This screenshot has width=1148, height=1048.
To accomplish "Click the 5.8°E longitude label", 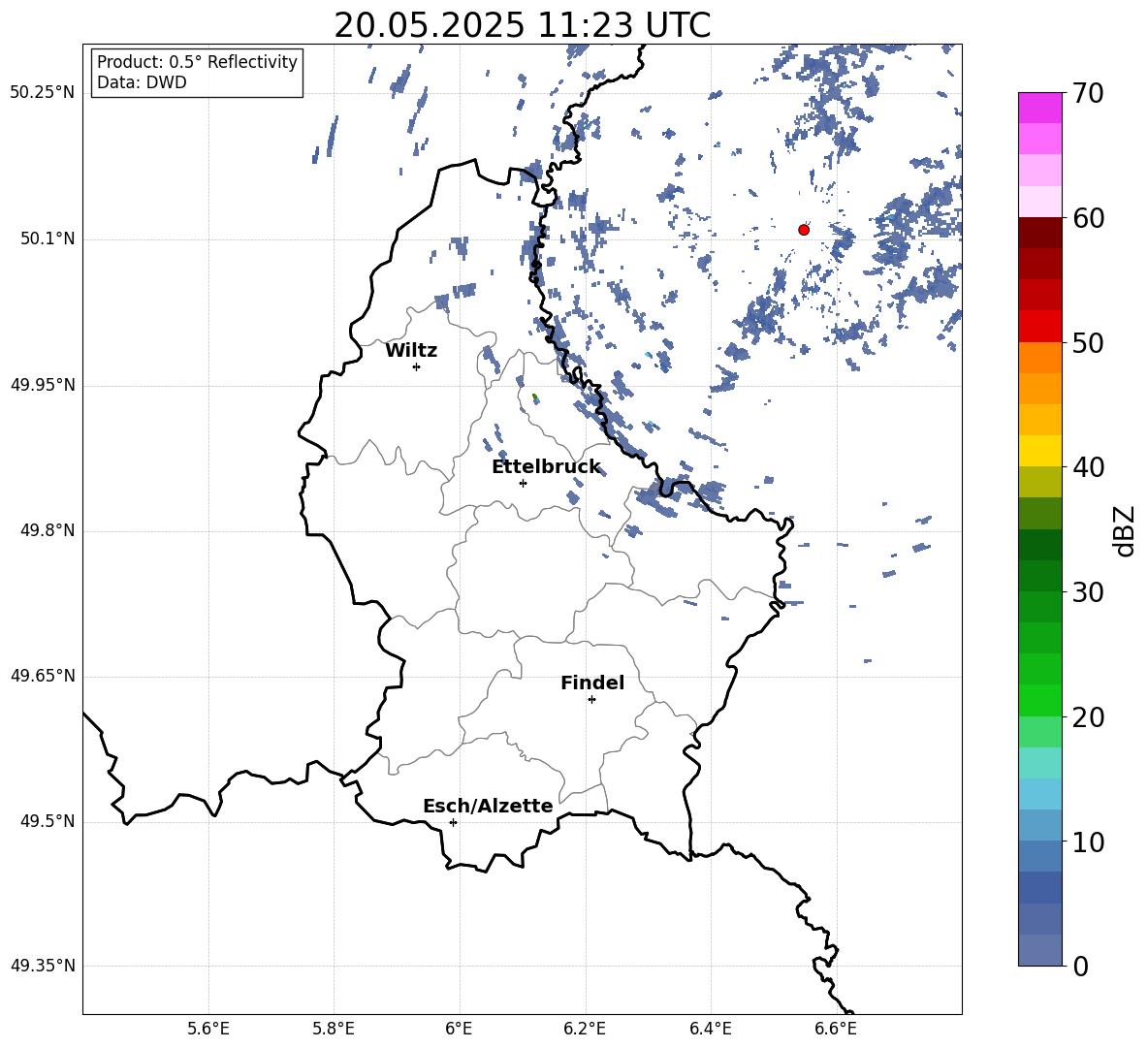I will click(334, 1029).
